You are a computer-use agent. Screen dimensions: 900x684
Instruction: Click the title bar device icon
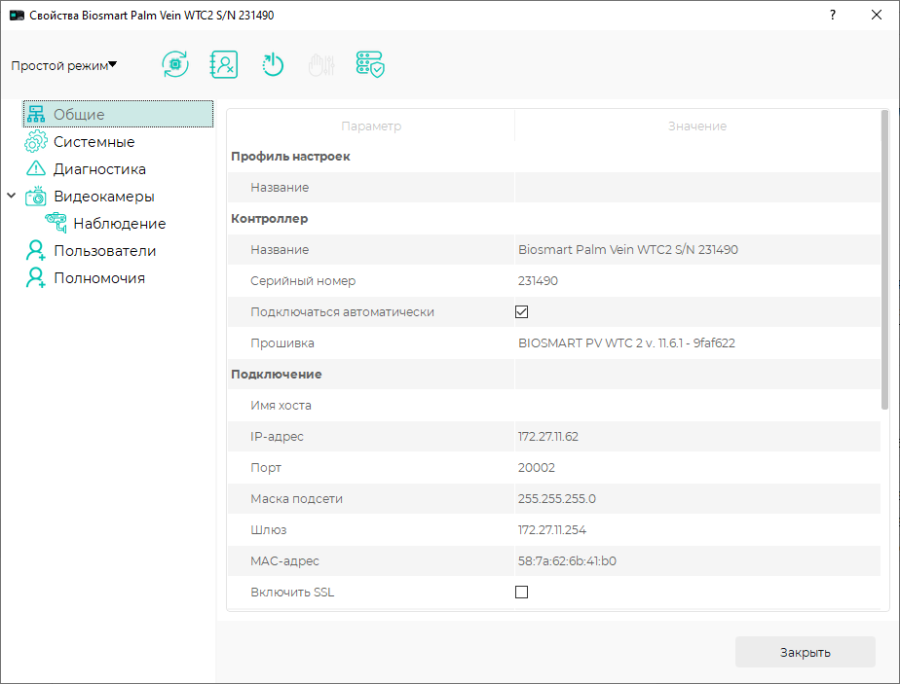click(x=17, y=15)
